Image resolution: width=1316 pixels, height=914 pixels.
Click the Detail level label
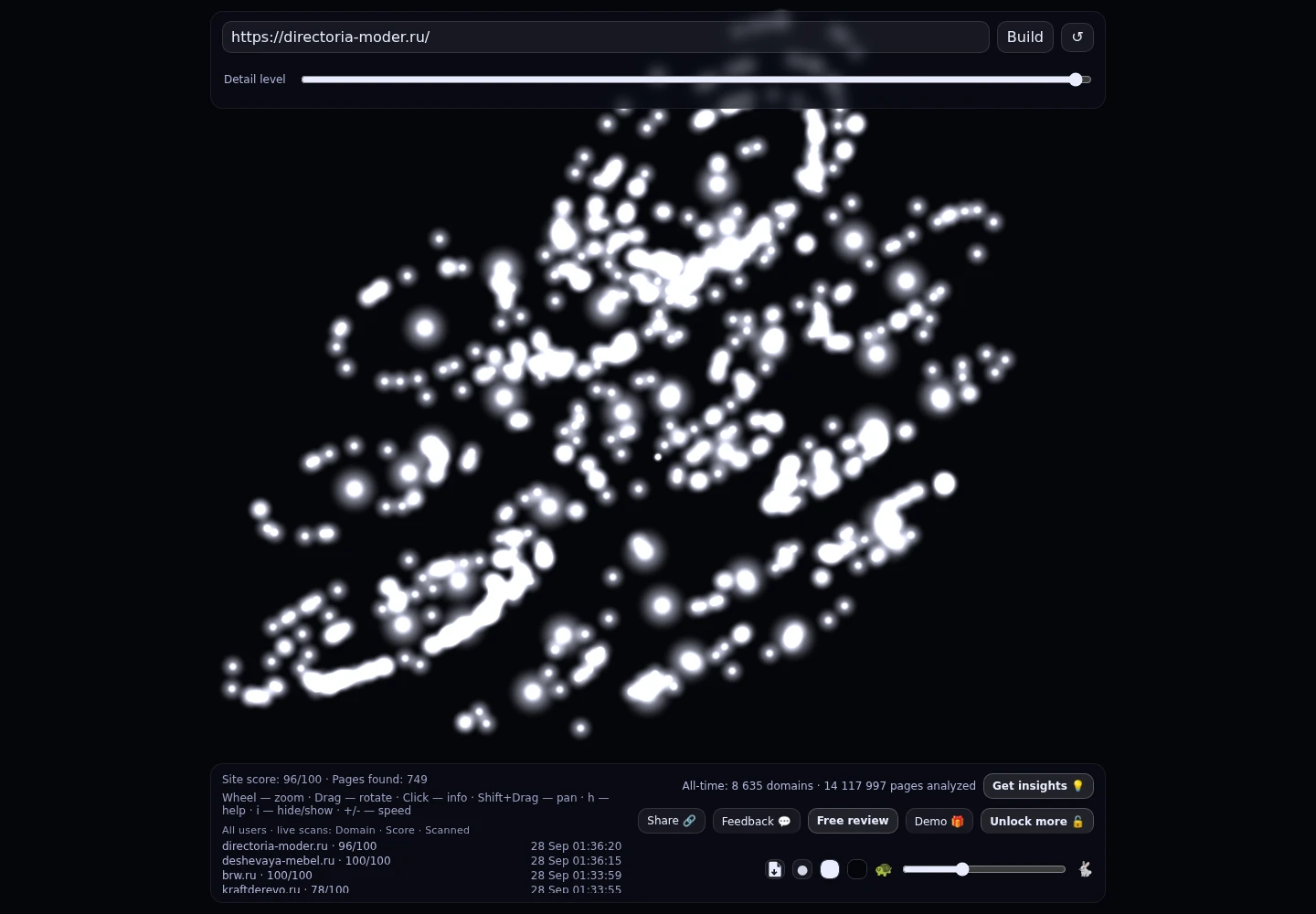255,80
